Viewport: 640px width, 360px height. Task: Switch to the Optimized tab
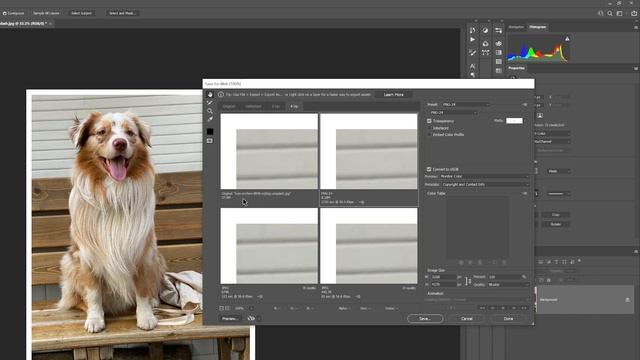click(253, 106)
